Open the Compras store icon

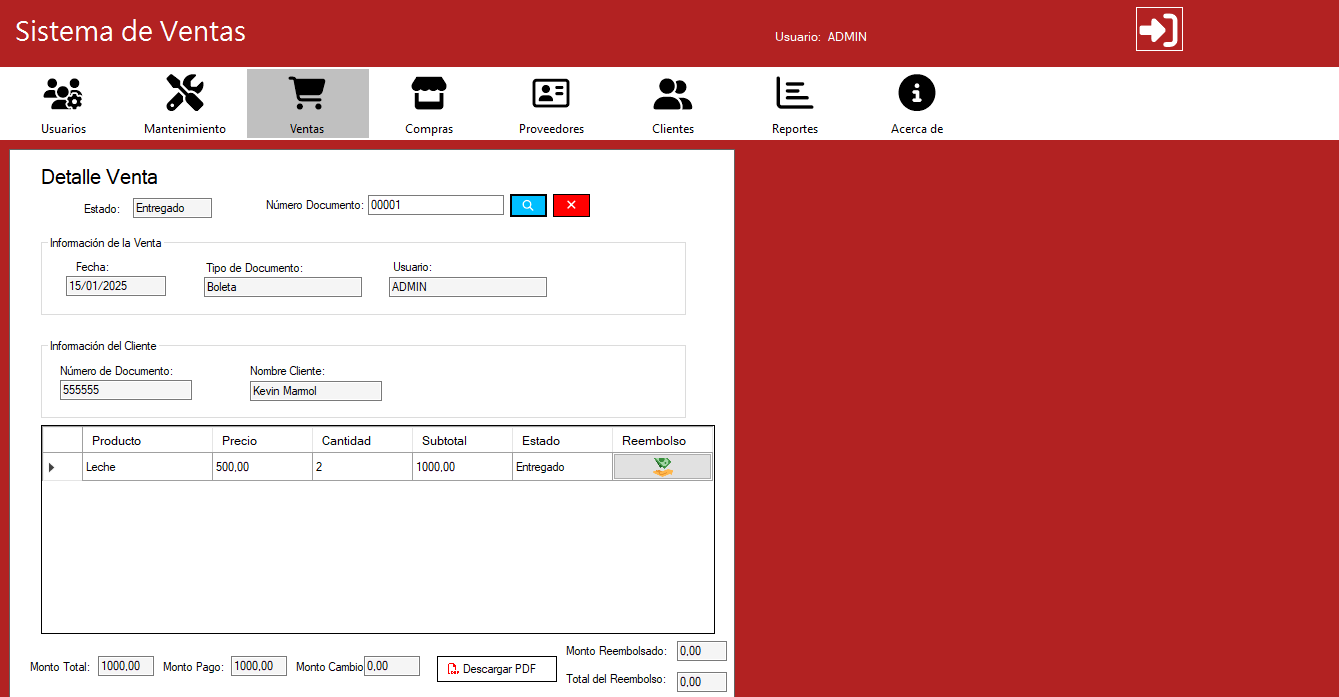tap(429, 94)
